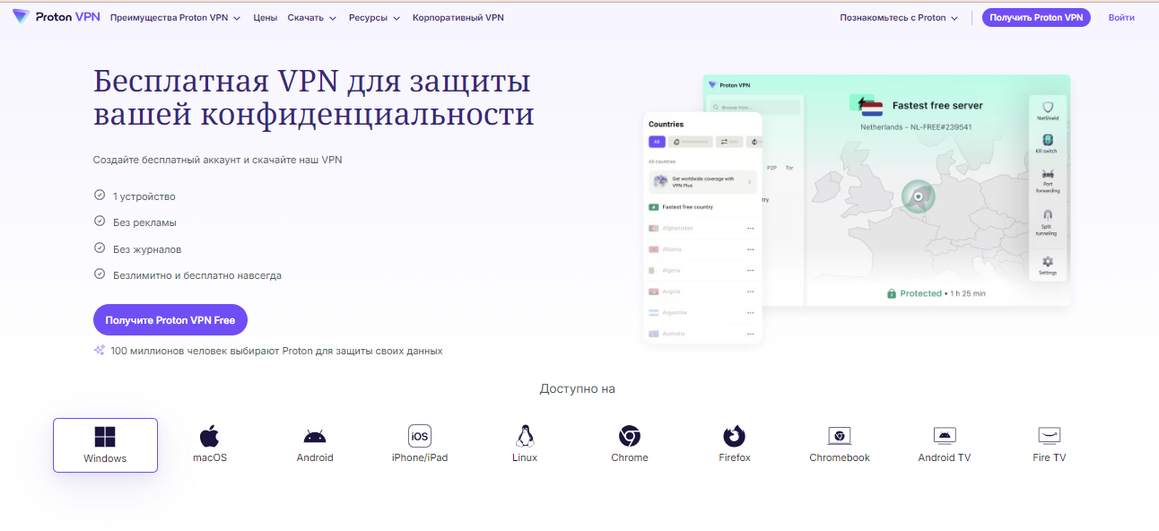Choose the Chrome browser icon
This screenshot has height=531, width=1159.
tap(629, 436)
